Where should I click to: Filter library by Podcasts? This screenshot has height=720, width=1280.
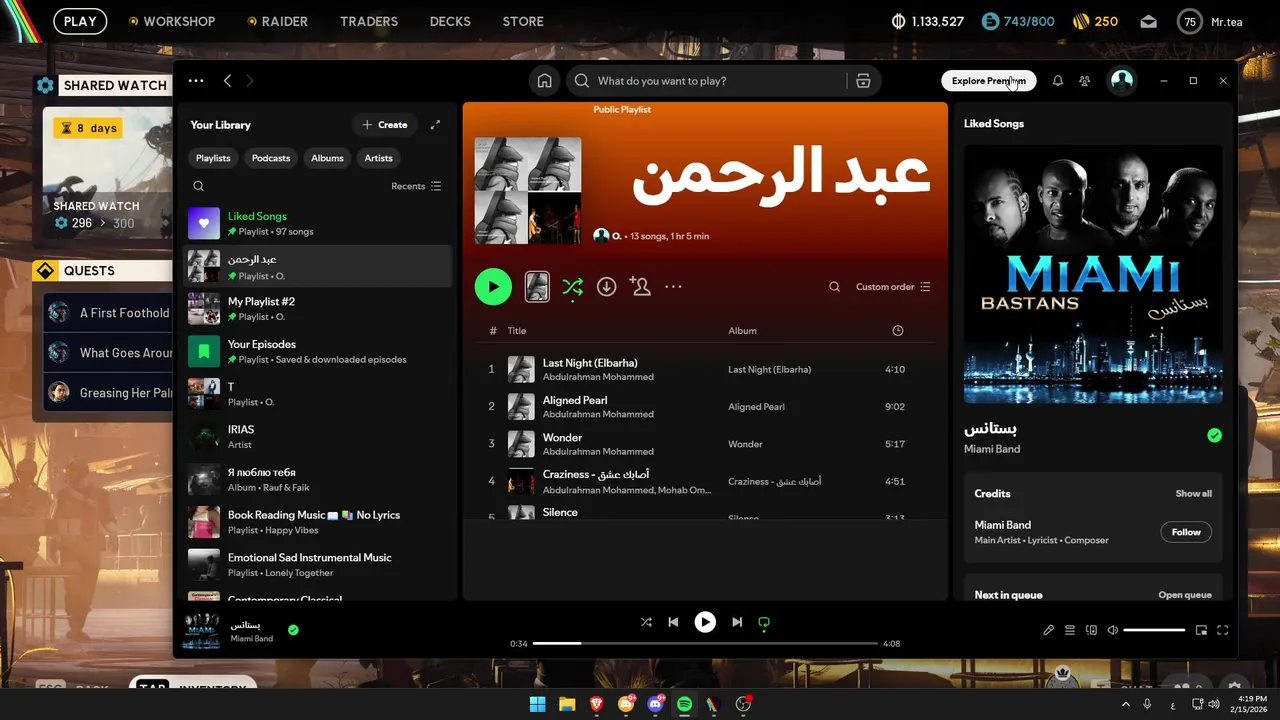click(271, 158)
